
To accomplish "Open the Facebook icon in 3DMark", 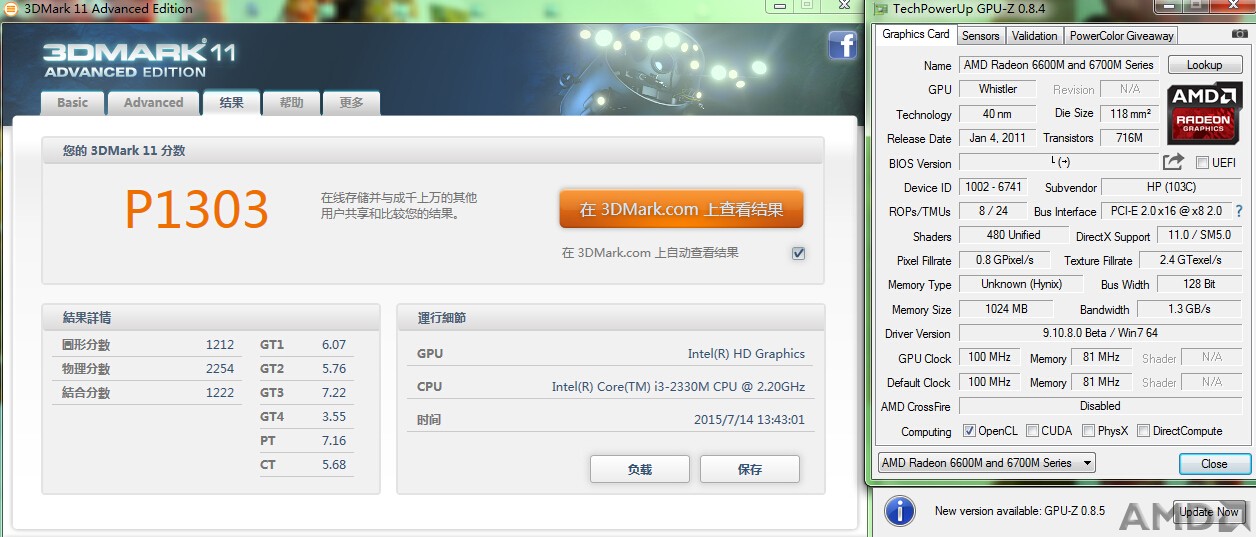I will (842, 45).
